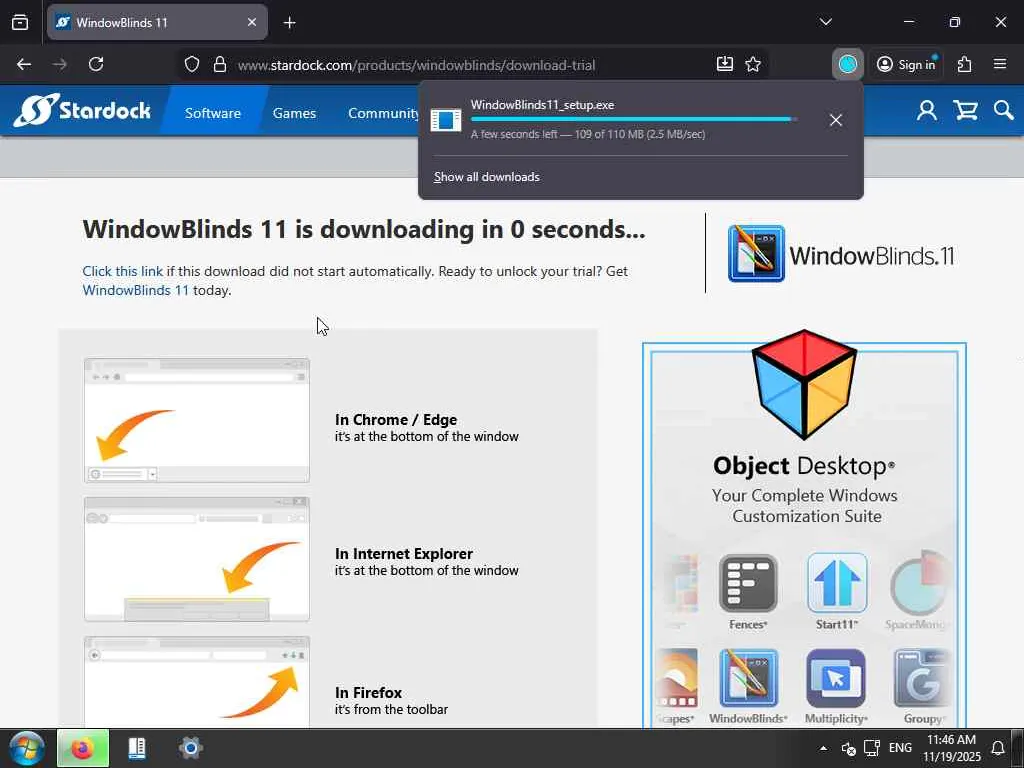Open the Community navigation menu

click(383, 113)
